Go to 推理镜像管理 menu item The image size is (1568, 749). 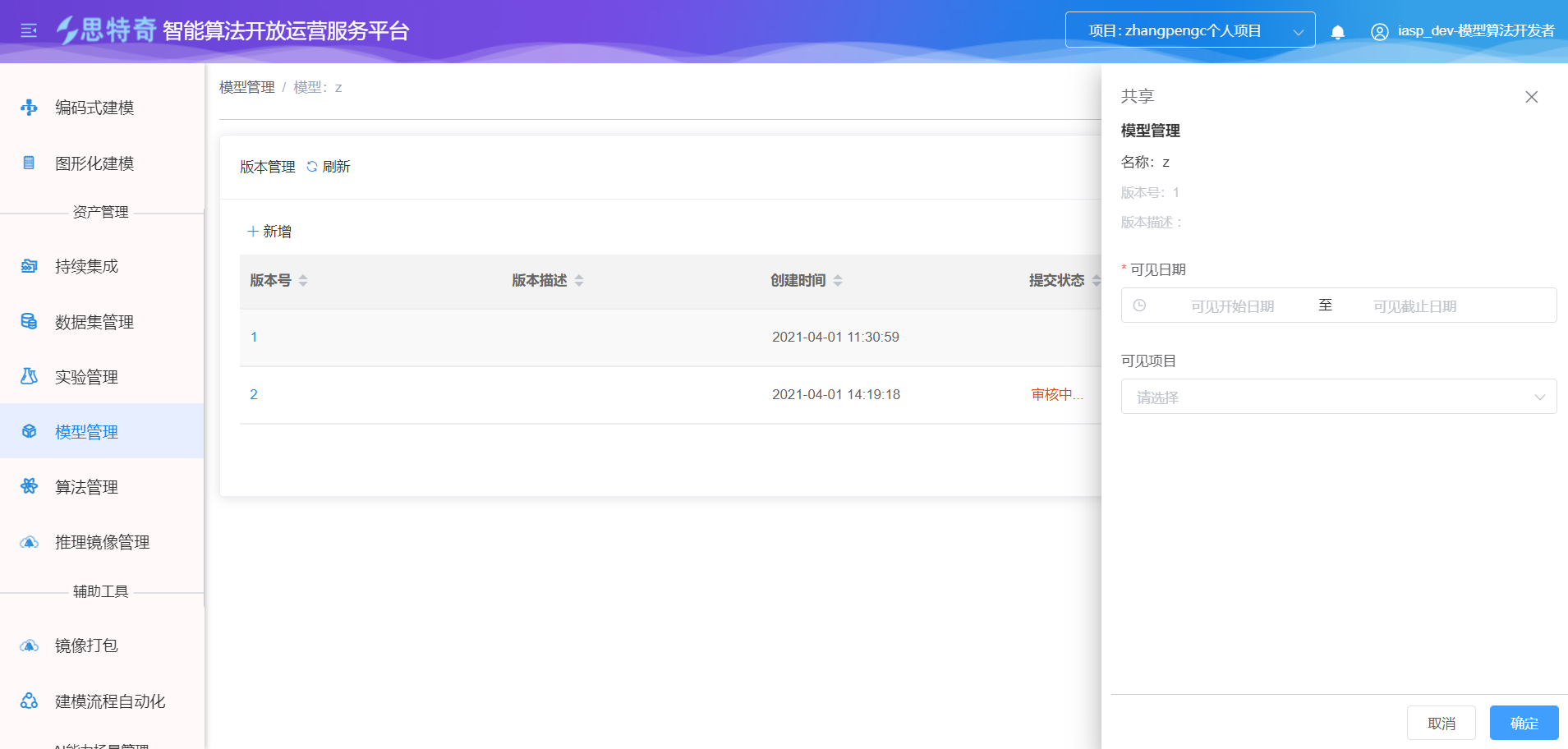102,542
